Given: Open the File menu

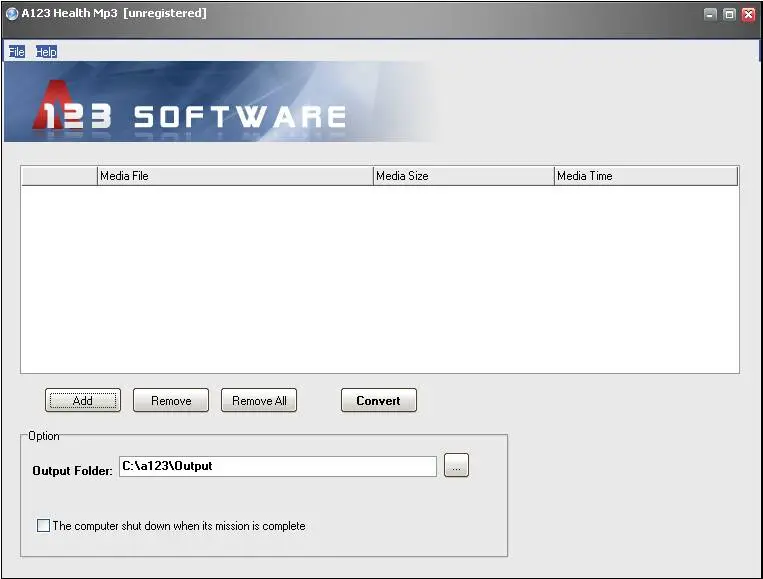Looking at the screenshot, I should pos(17,52).
